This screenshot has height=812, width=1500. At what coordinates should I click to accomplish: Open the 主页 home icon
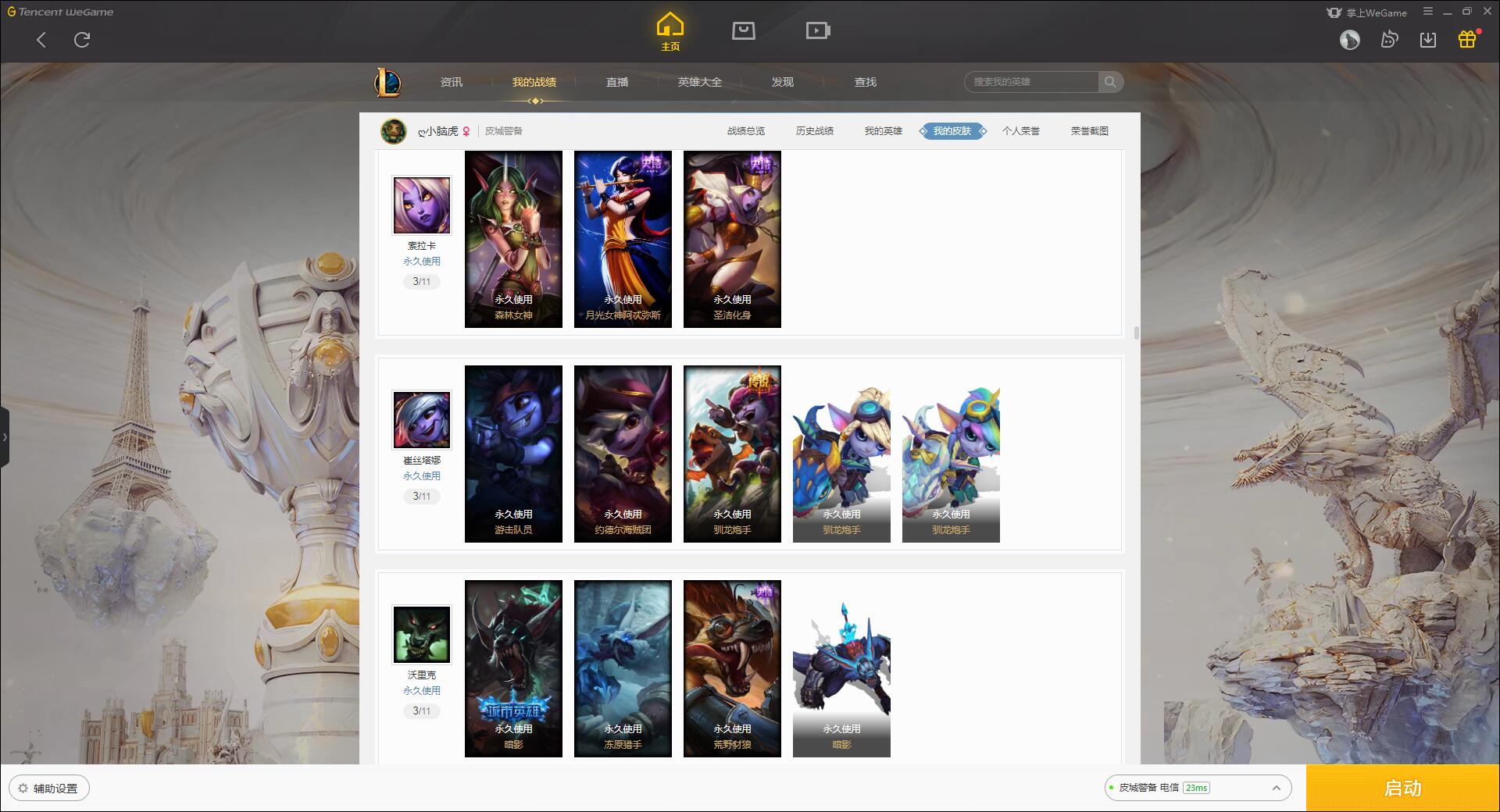click(670, 32)
